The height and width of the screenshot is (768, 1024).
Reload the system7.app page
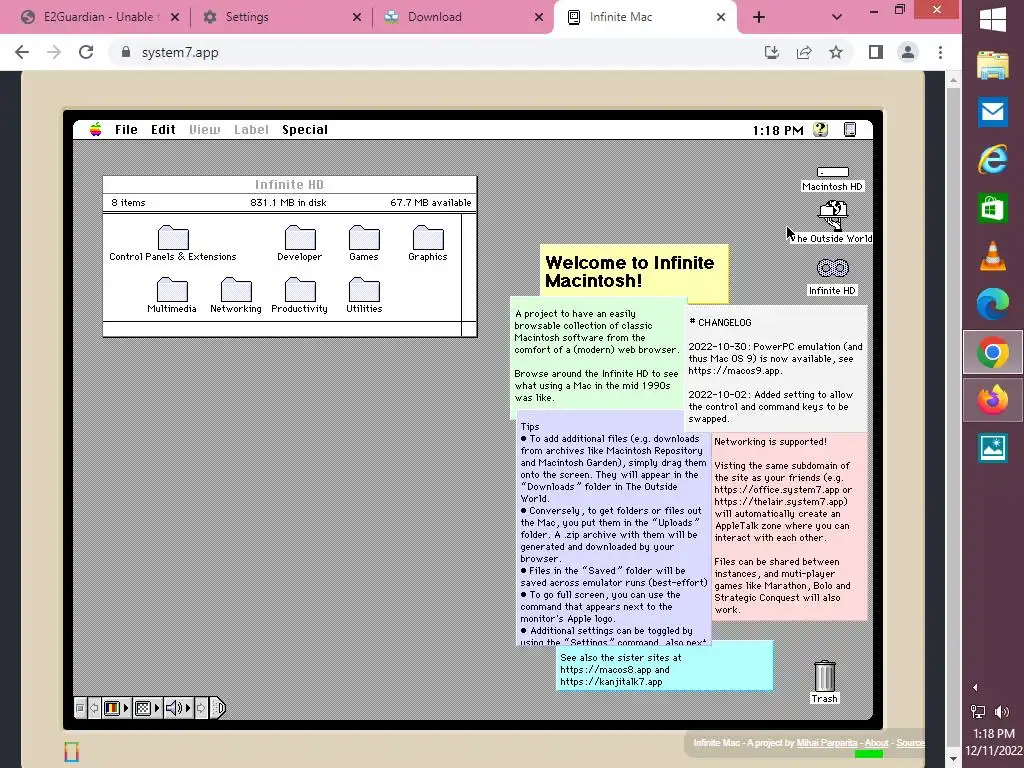tap(86, 52)
